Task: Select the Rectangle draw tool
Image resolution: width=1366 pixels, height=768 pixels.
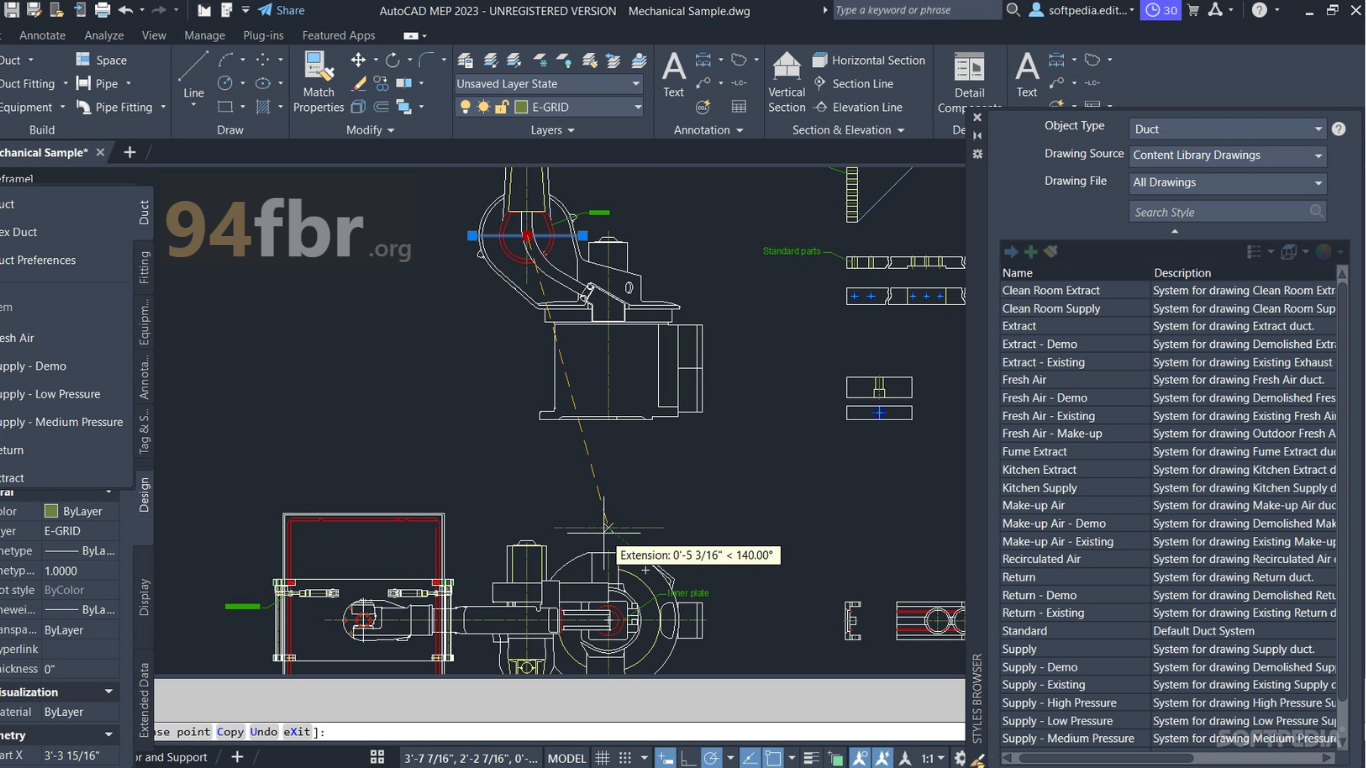Action: [226, 107]
